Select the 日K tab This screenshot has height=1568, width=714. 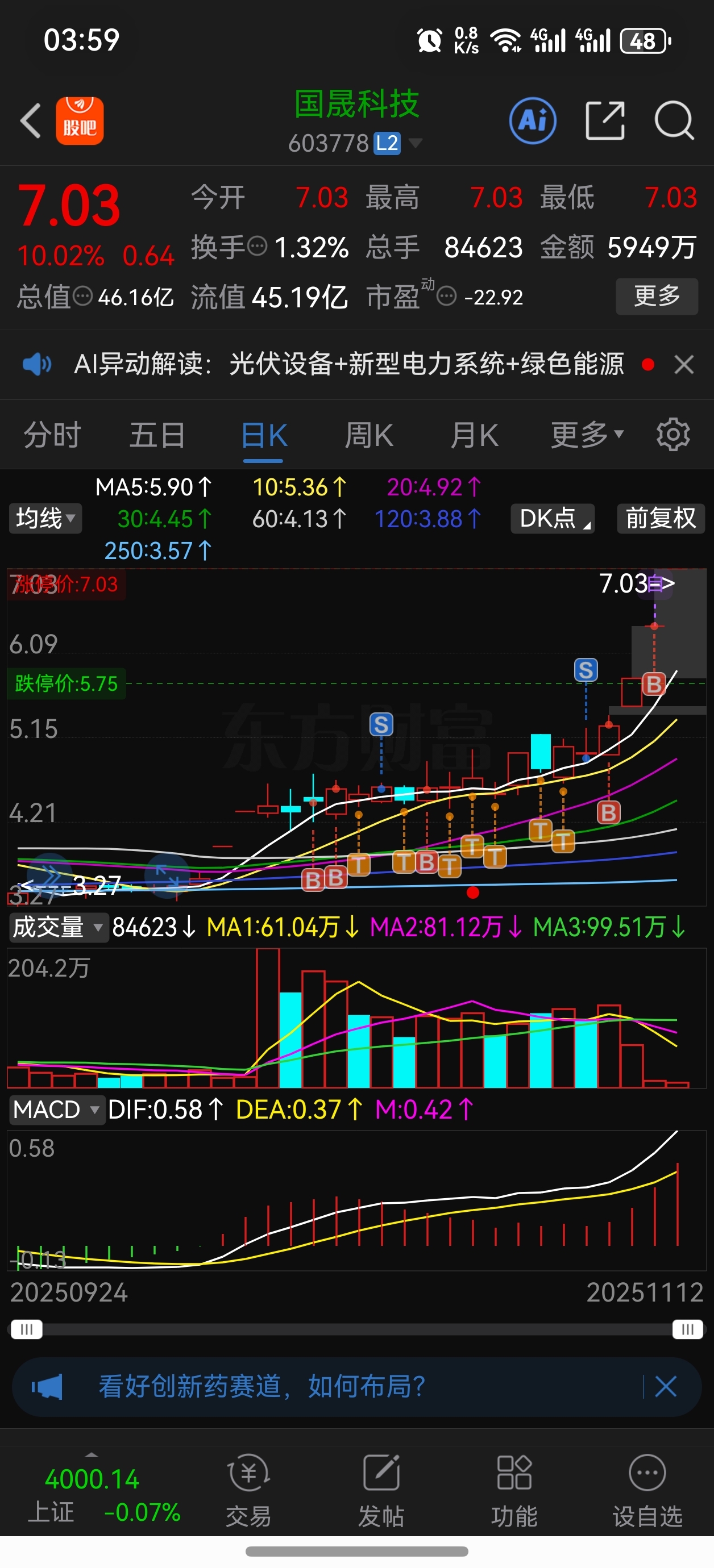pos(264,435)
